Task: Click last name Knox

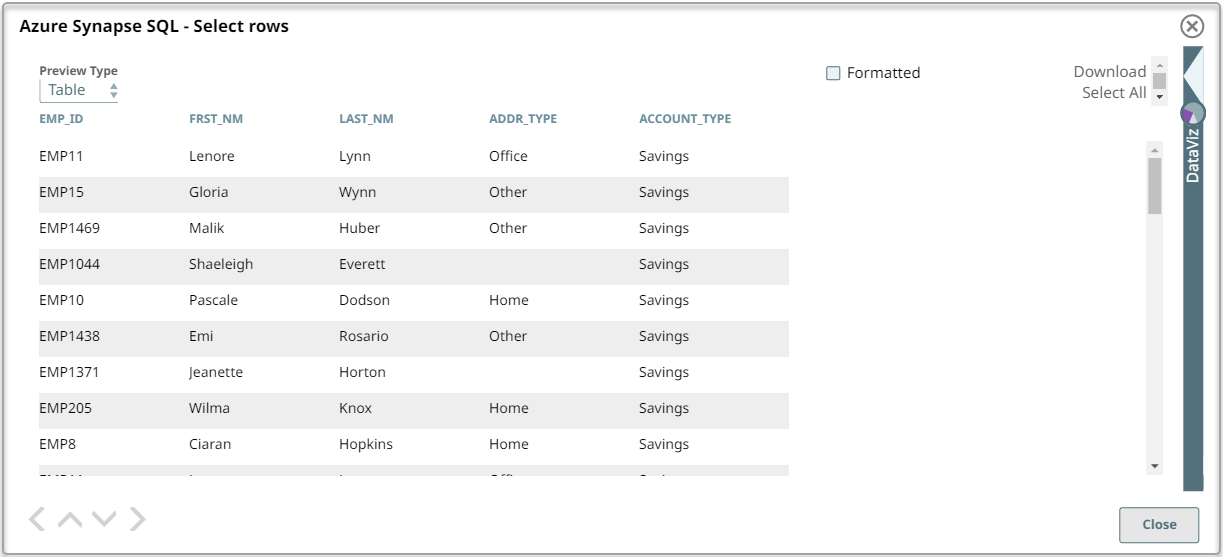Action: coord(356,408)
